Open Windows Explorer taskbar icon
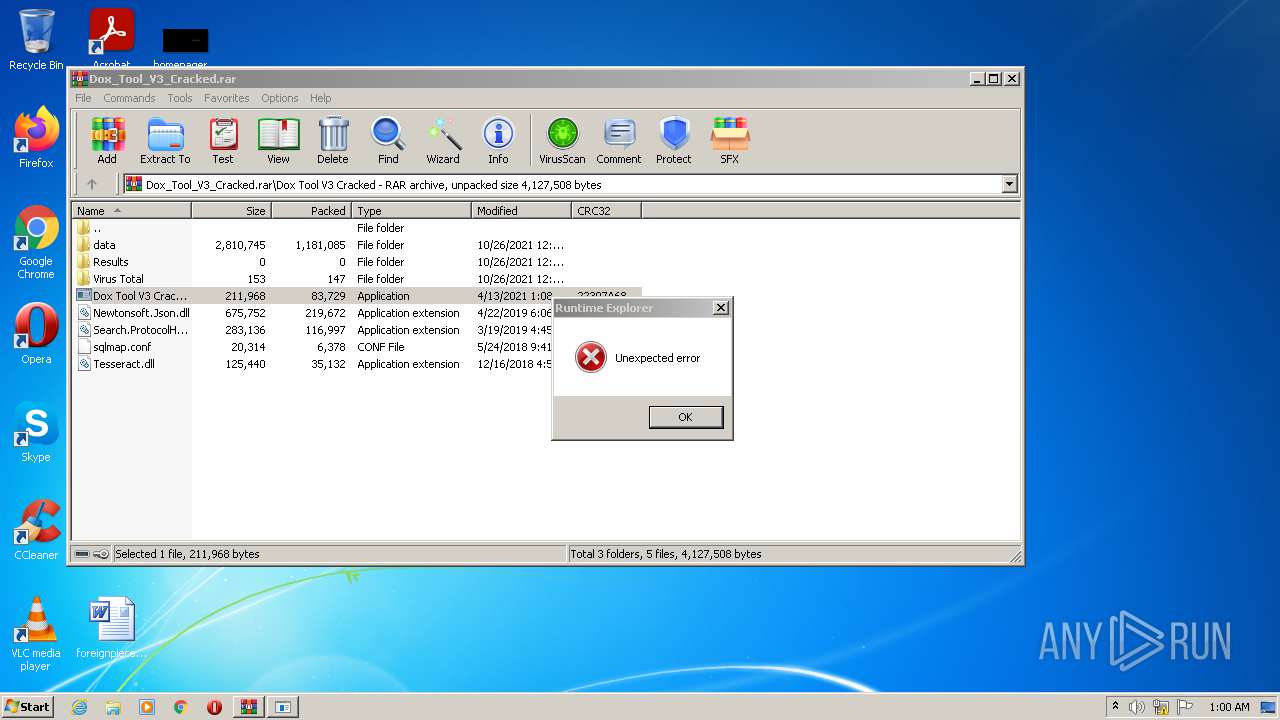Screen dimensions: 1280x720 click(113, 707)
